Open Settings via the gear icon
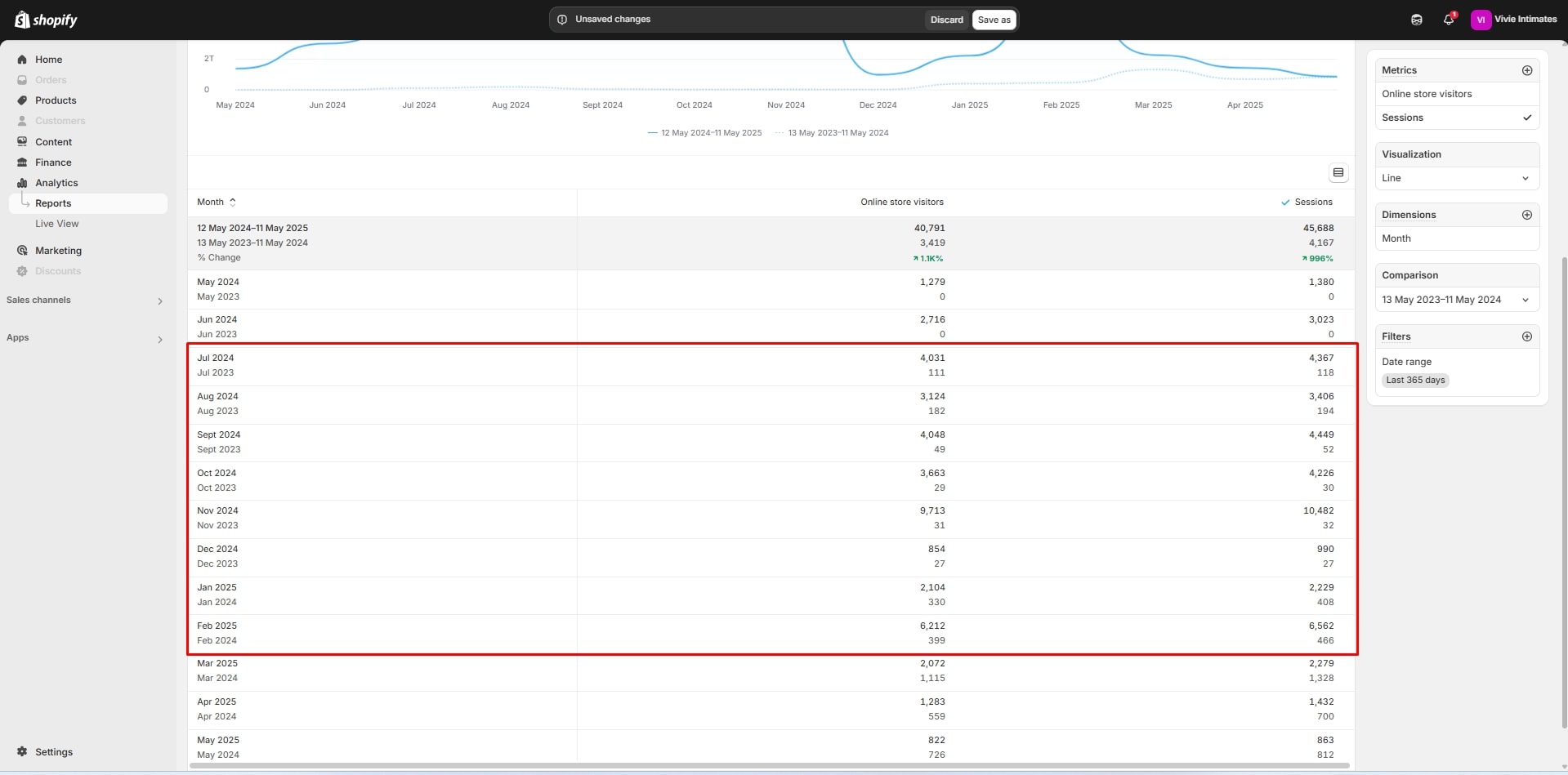Viewport: 1568px width, 775px height. pos(22,751)
